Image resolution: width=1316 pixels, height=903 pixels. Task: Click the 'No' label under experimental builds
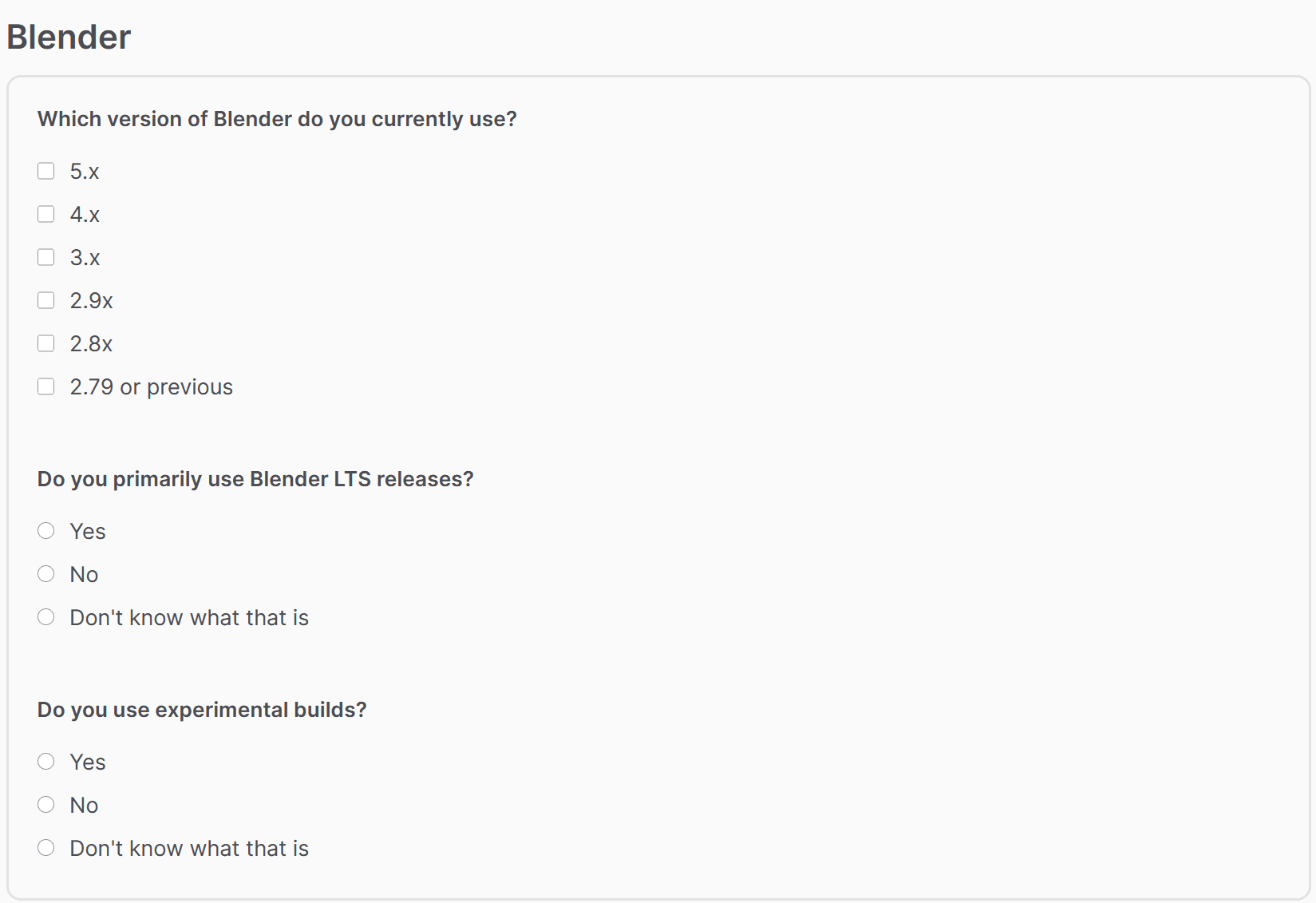click(x=83, y=804)
